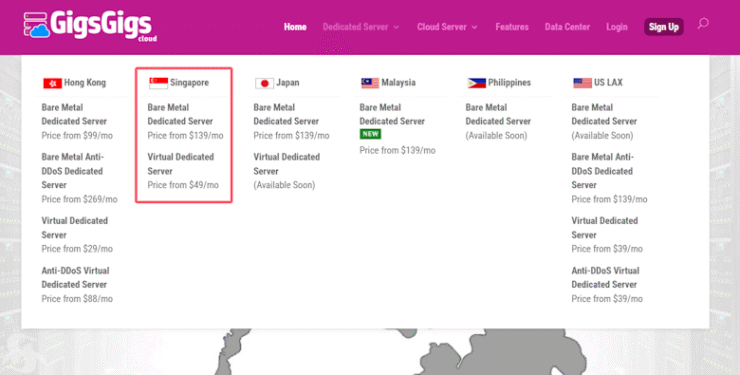Open the Data Center page
This screenshot has width=740, height=375.
[x=567, y=27]
